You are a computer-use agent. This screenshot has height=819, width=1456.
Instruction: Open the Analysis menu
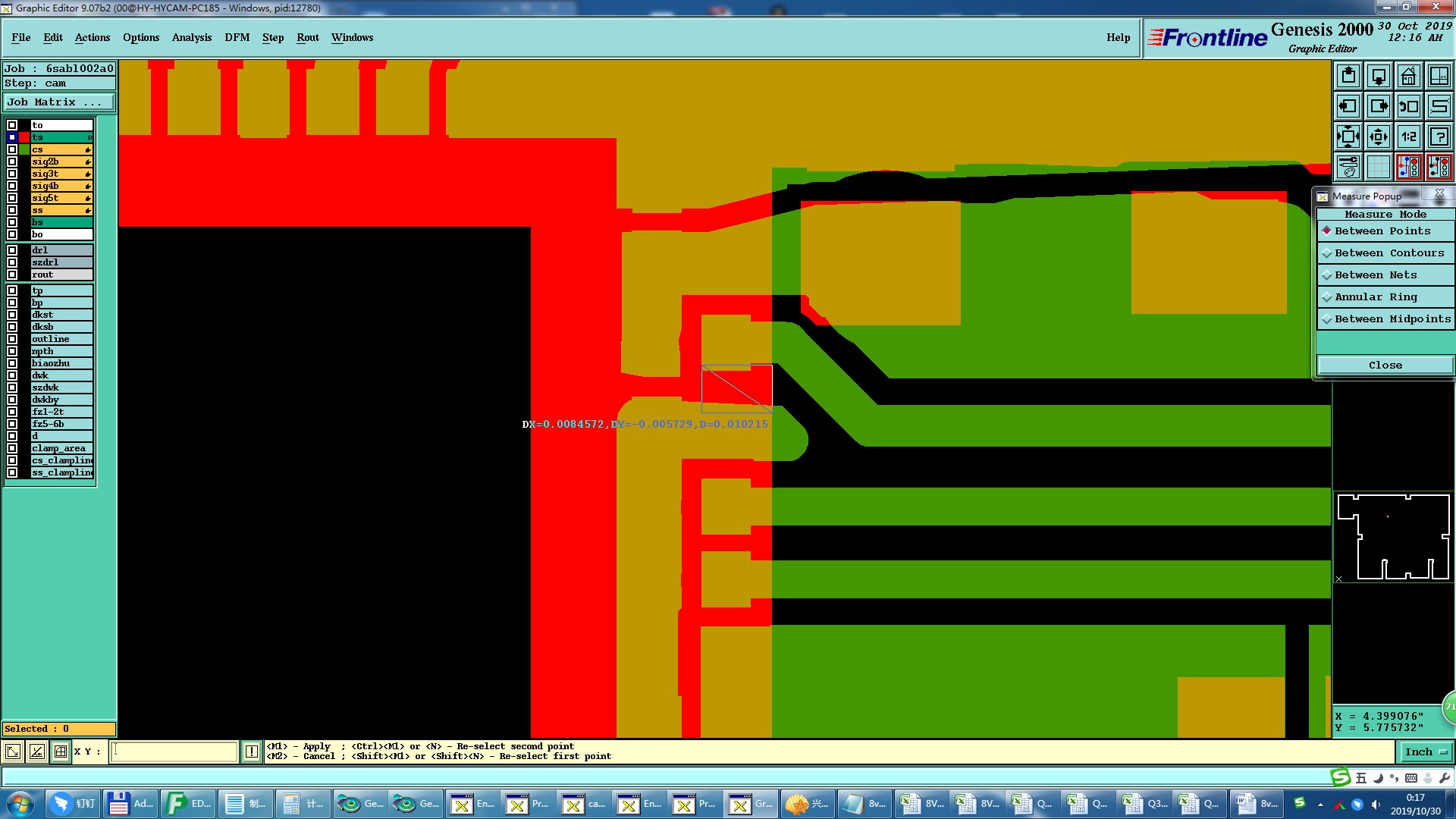[x=191, y=37]
